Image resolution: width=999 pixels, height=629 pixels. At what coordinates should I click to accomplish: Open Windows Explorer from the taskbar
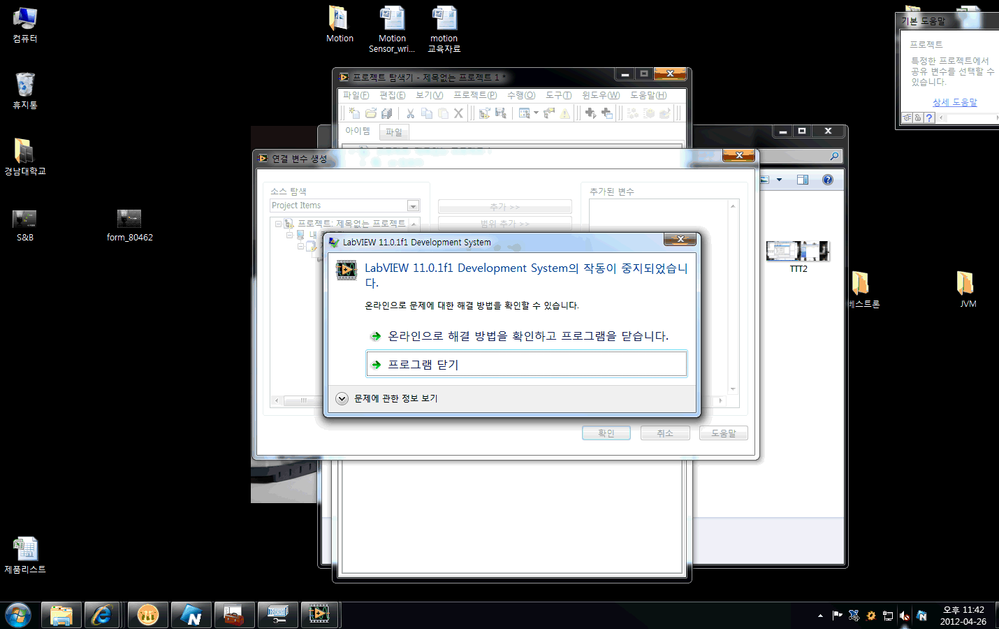coord(61,615)
